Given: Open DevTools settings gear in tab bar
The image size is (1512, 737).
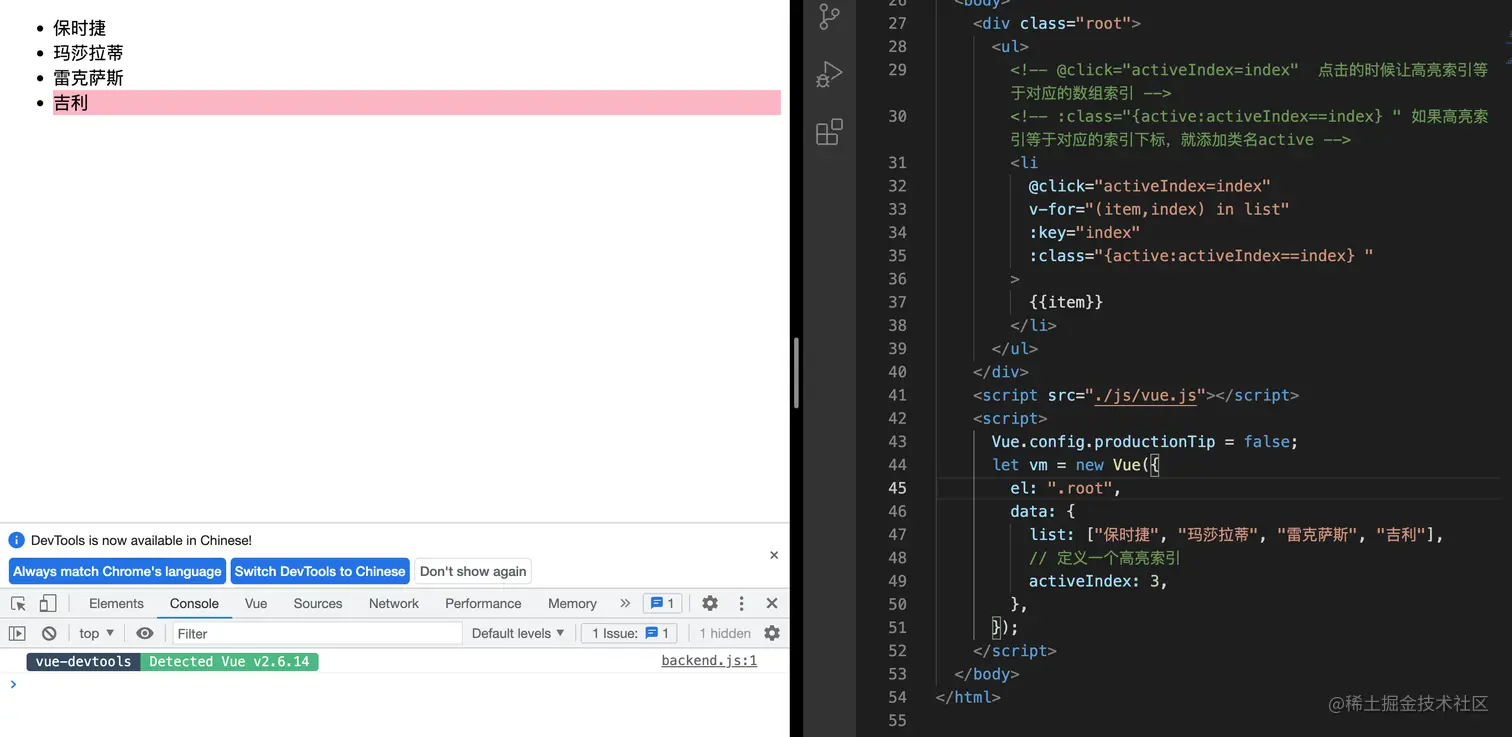Looking at the screenshot, I should [x=710, y=603].
